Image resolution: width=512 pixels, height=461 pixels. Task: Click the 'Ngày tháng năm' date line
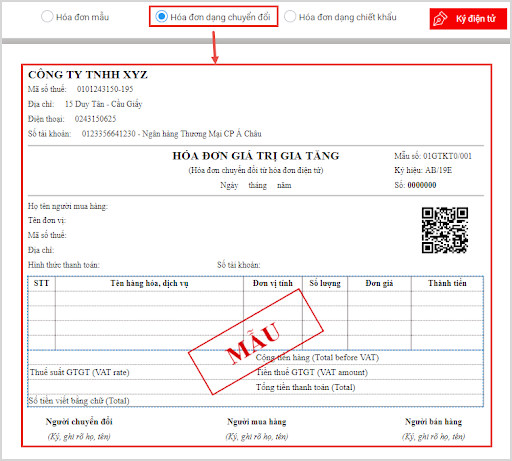point(256,185)
